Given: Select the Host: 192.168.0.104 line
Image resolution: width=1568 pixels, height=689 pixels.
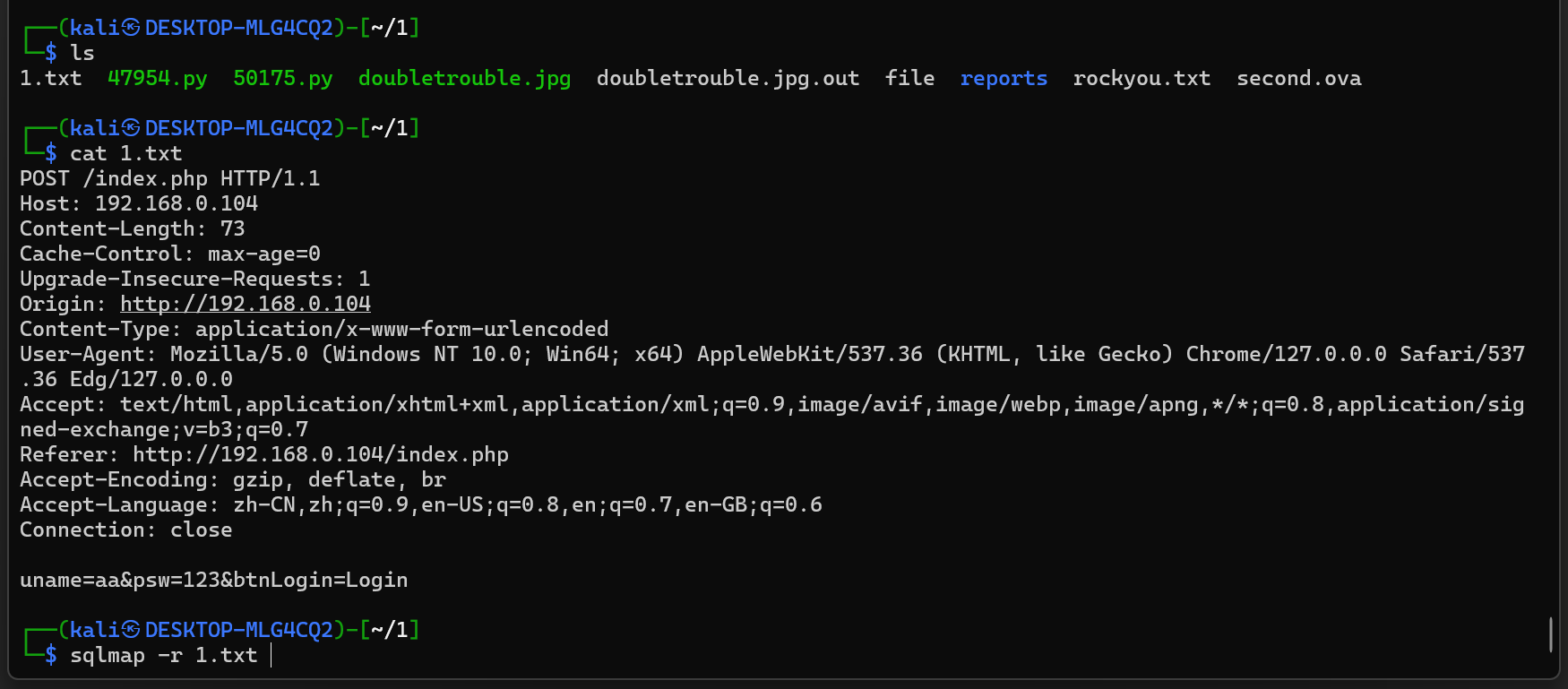Looking at the screenshot, I should click(x=139, y=204).
